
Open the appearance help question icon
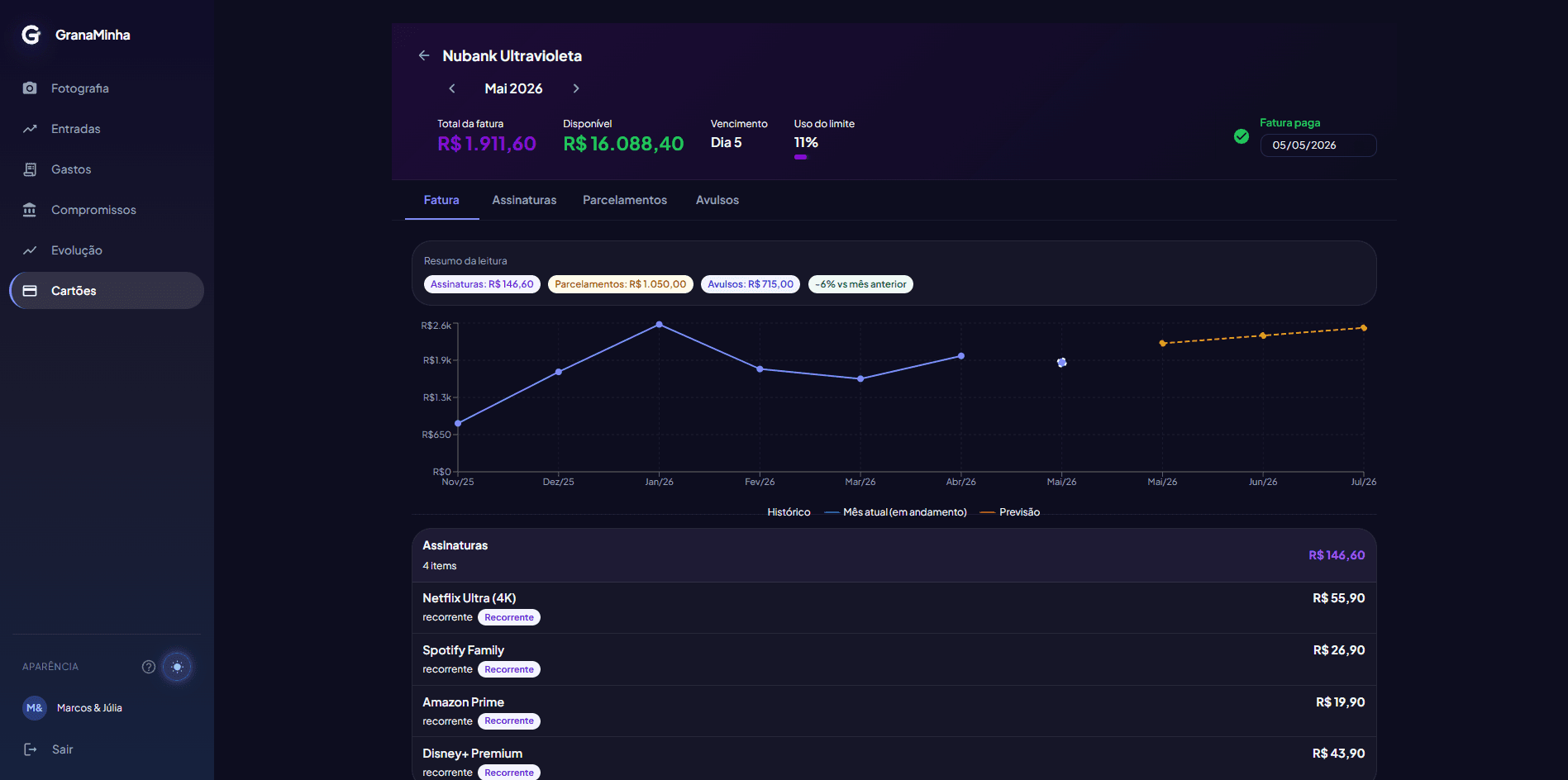[149, 667]
